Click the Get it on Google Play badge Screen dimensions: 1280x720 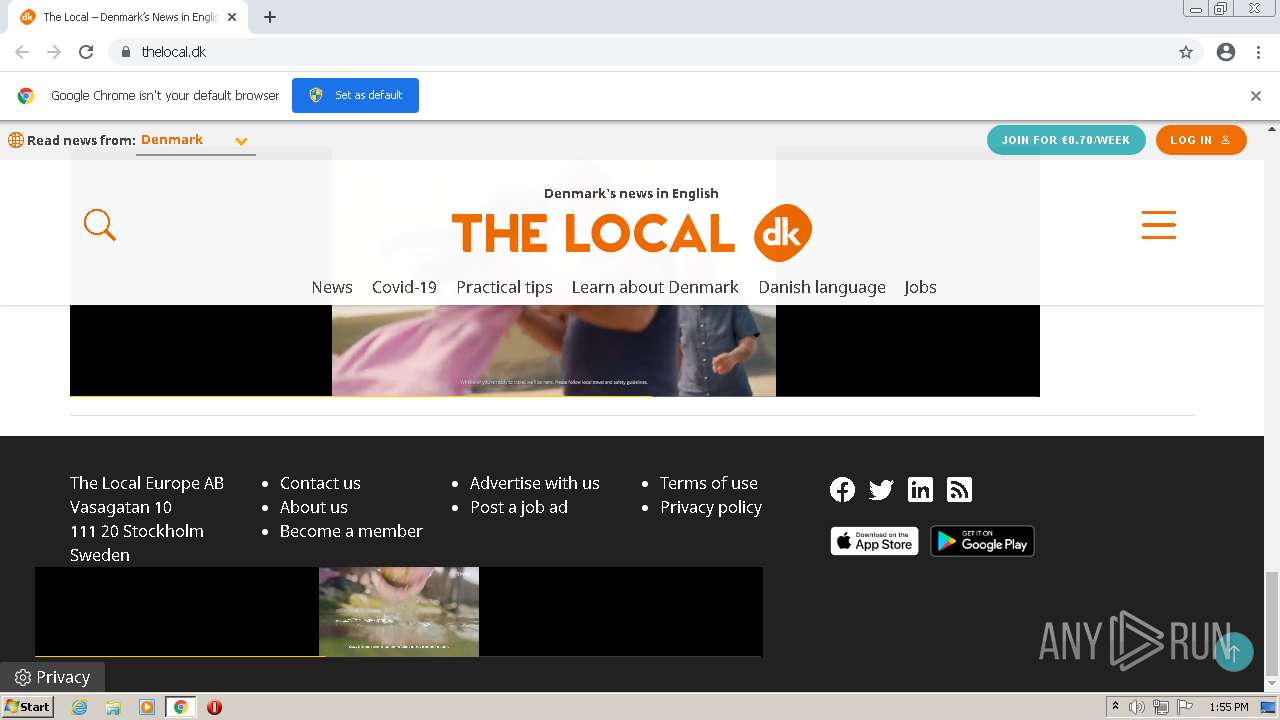click(x=982, y=541)
